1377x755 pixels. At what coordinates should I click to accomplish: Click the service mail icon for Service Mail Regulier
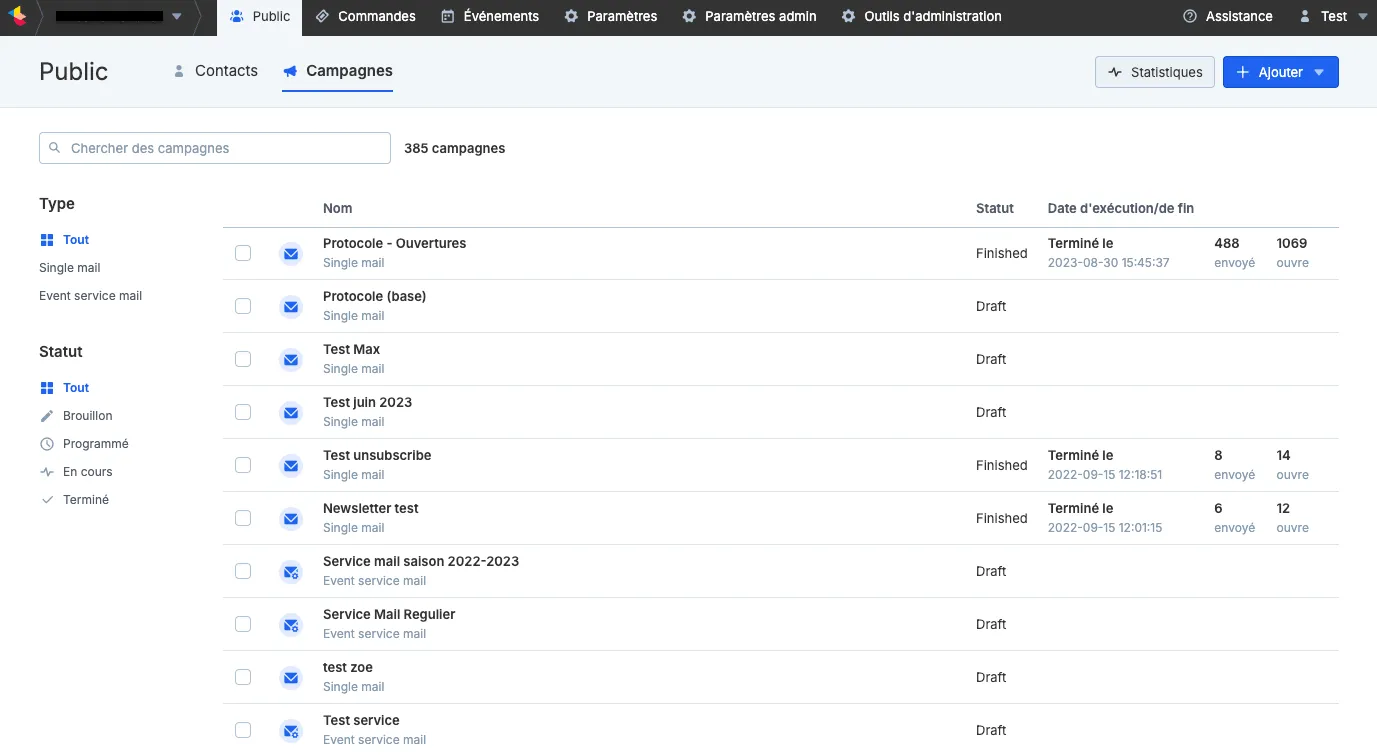point(291,625)
